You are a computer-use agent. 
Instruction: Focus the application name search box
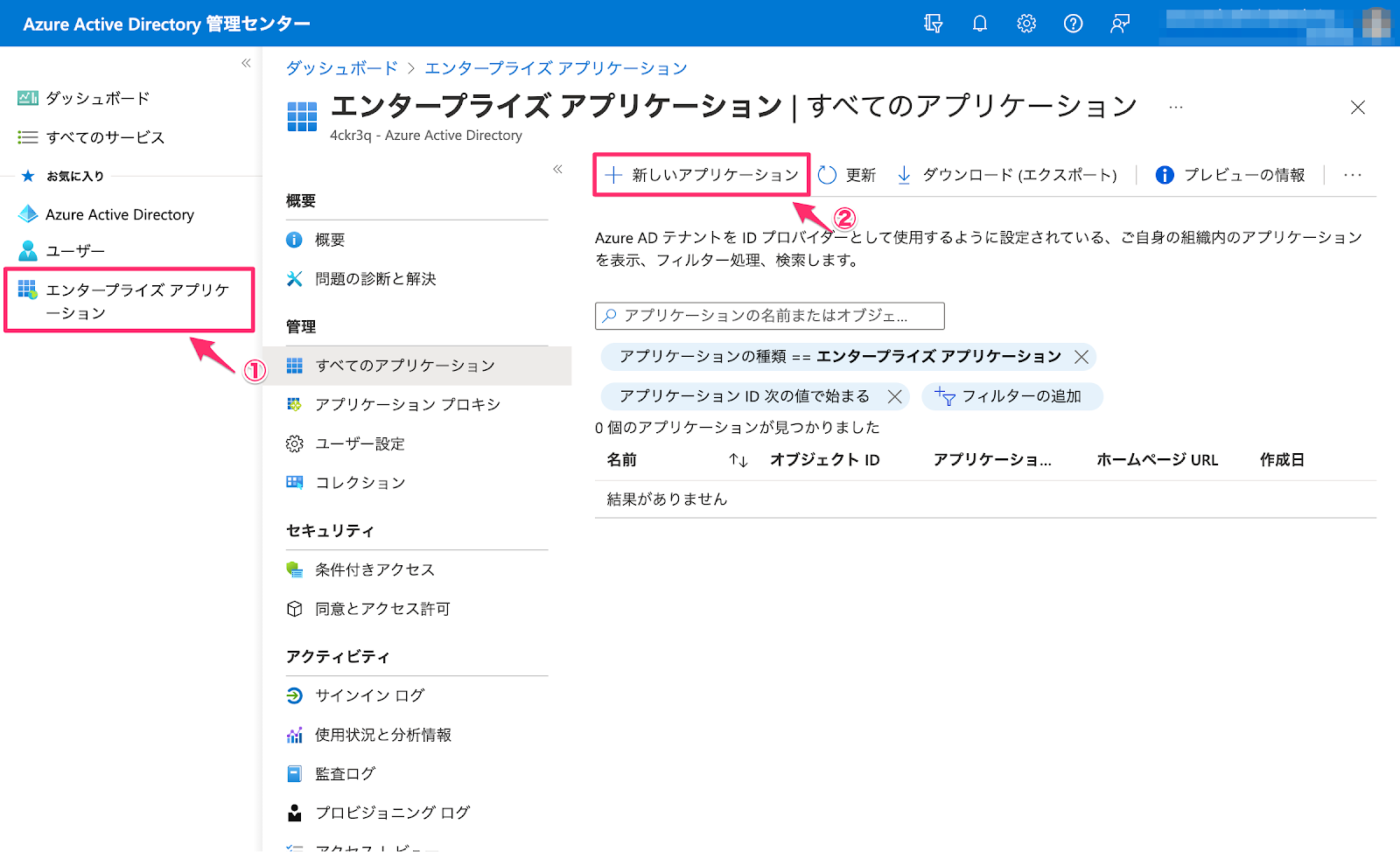click(770, 316)
